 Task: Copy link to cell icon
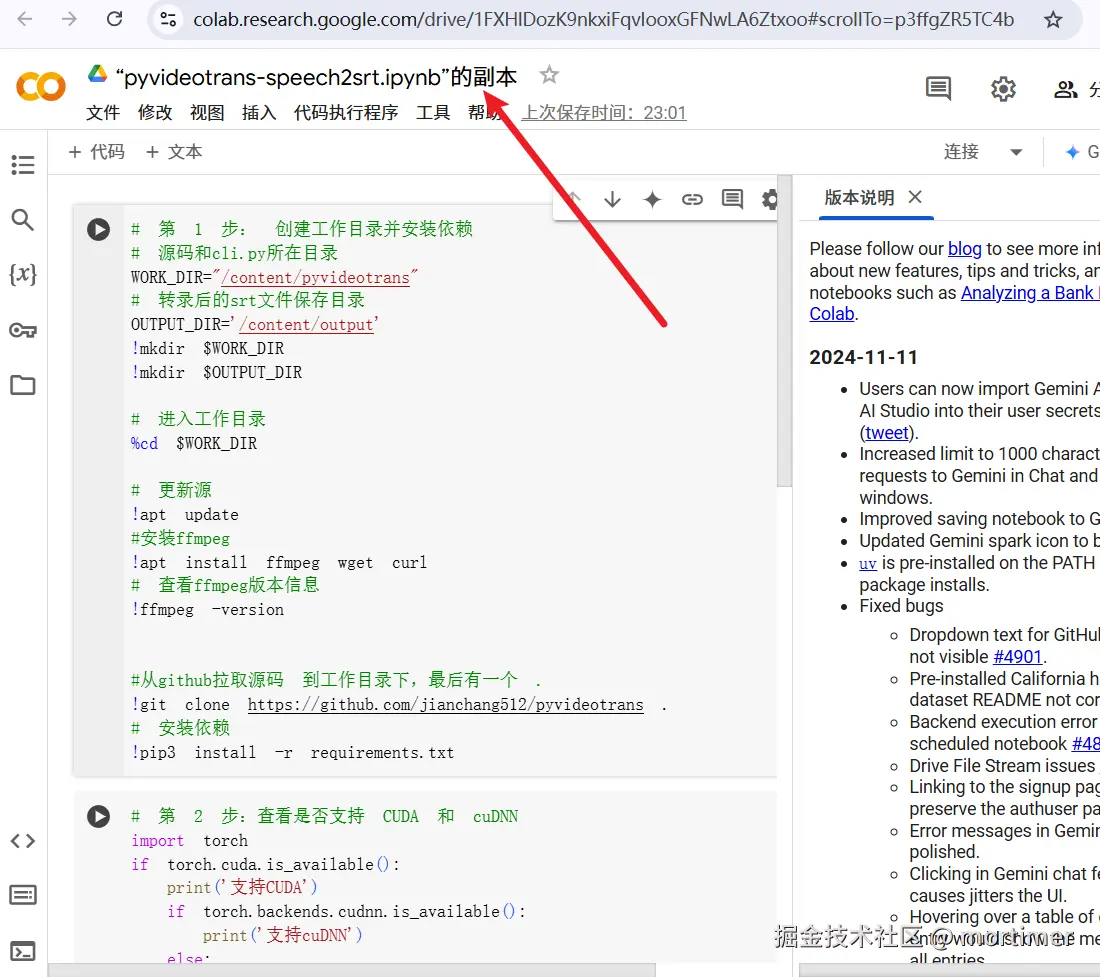point(692,199)
